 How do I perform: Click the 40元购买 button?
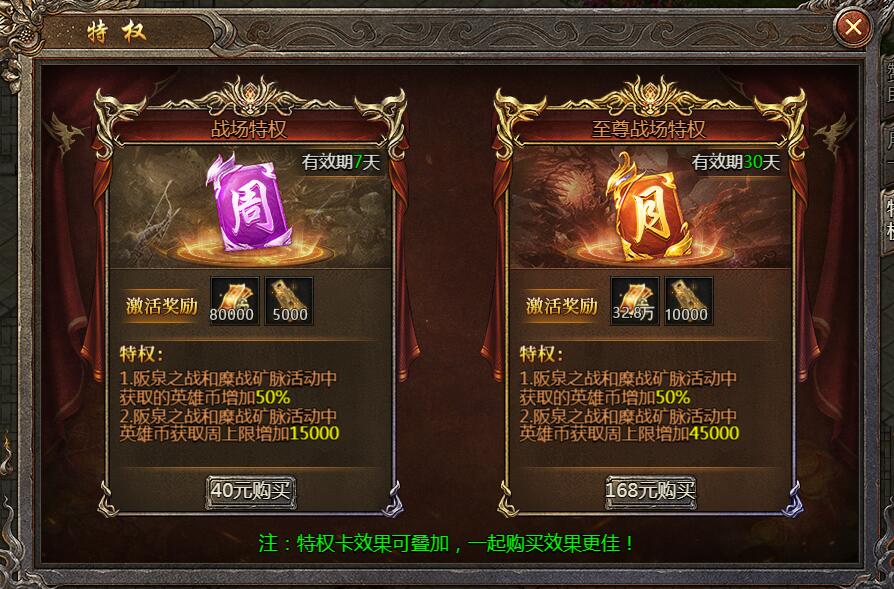(x=250, y=491)
